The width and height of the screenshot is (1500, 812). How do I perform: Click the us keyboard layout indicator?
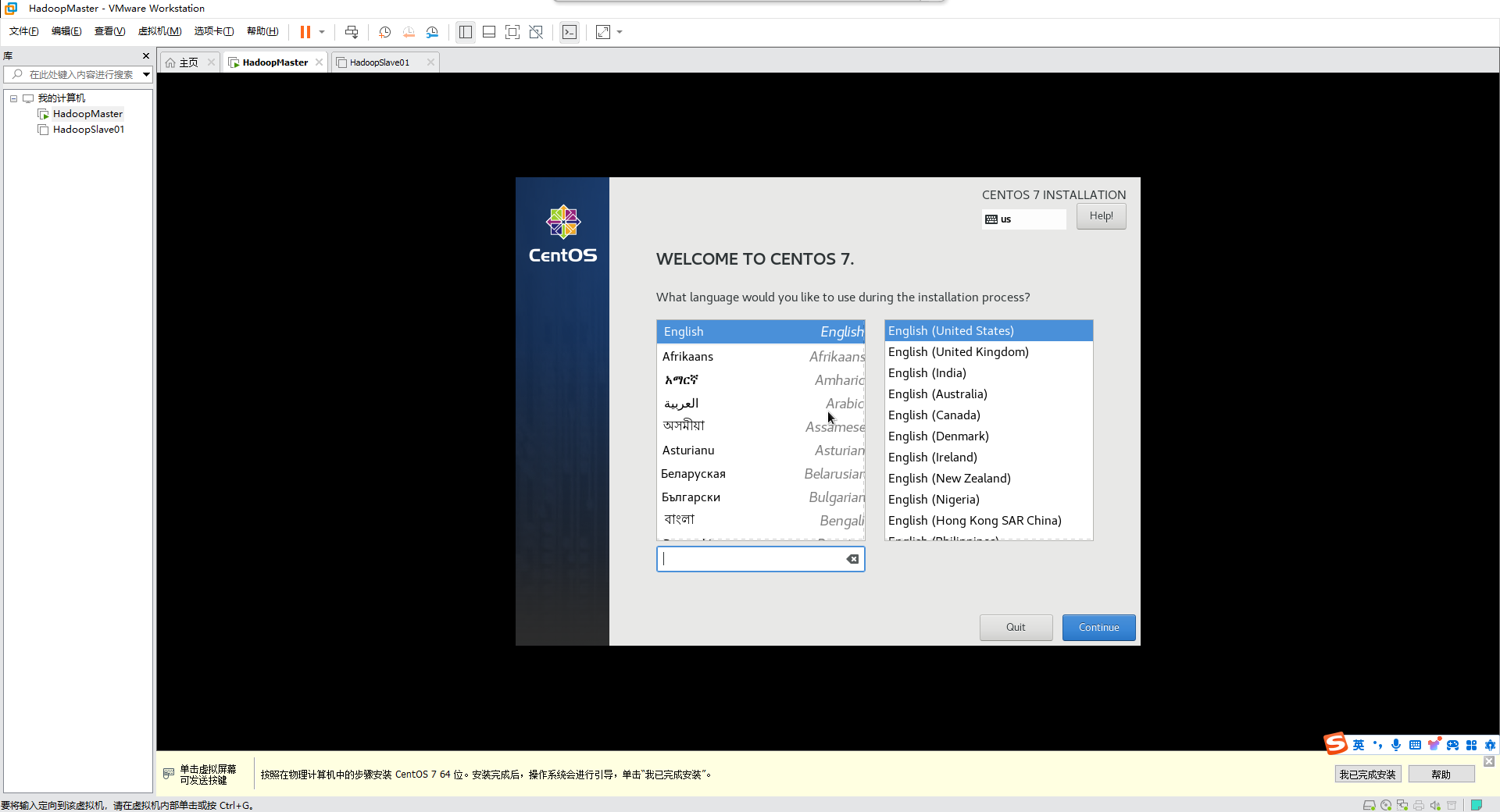(x=1023, y=219)
